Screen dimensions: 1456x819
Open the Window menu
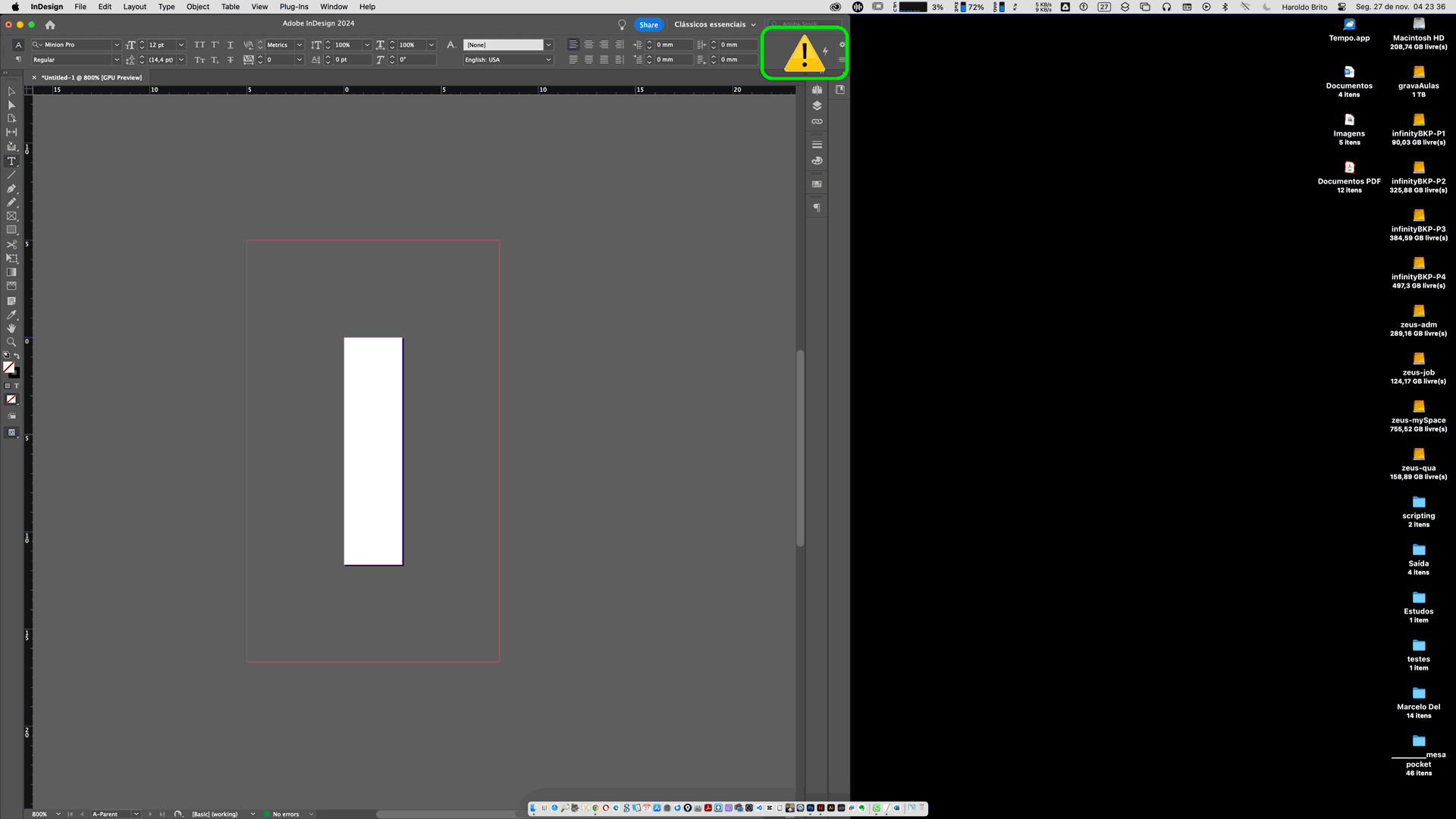point(334,7)
